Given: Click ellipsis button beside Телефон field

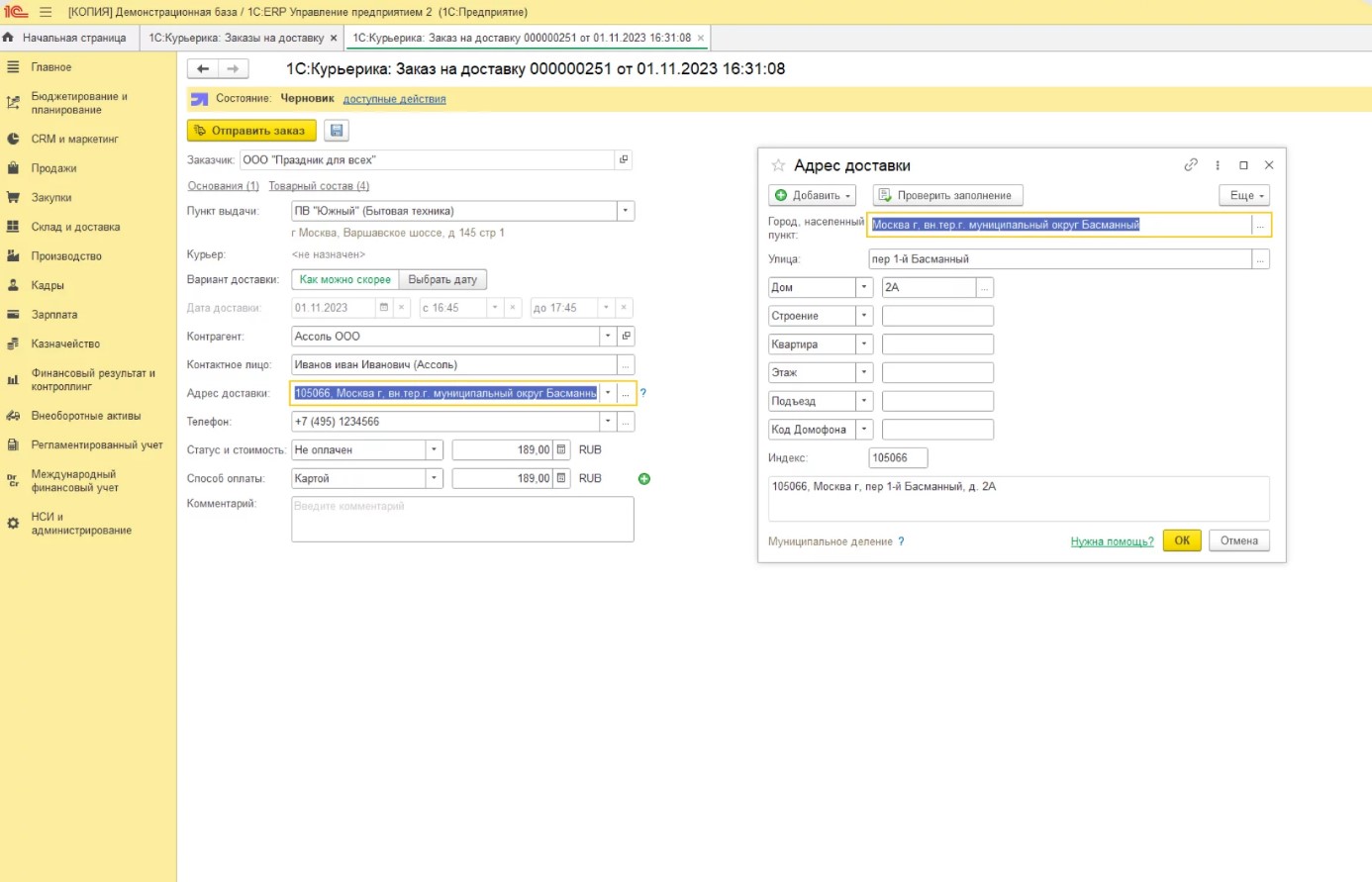Looking at the screenshot, I should pyautogui.click(x=626, y=422).
